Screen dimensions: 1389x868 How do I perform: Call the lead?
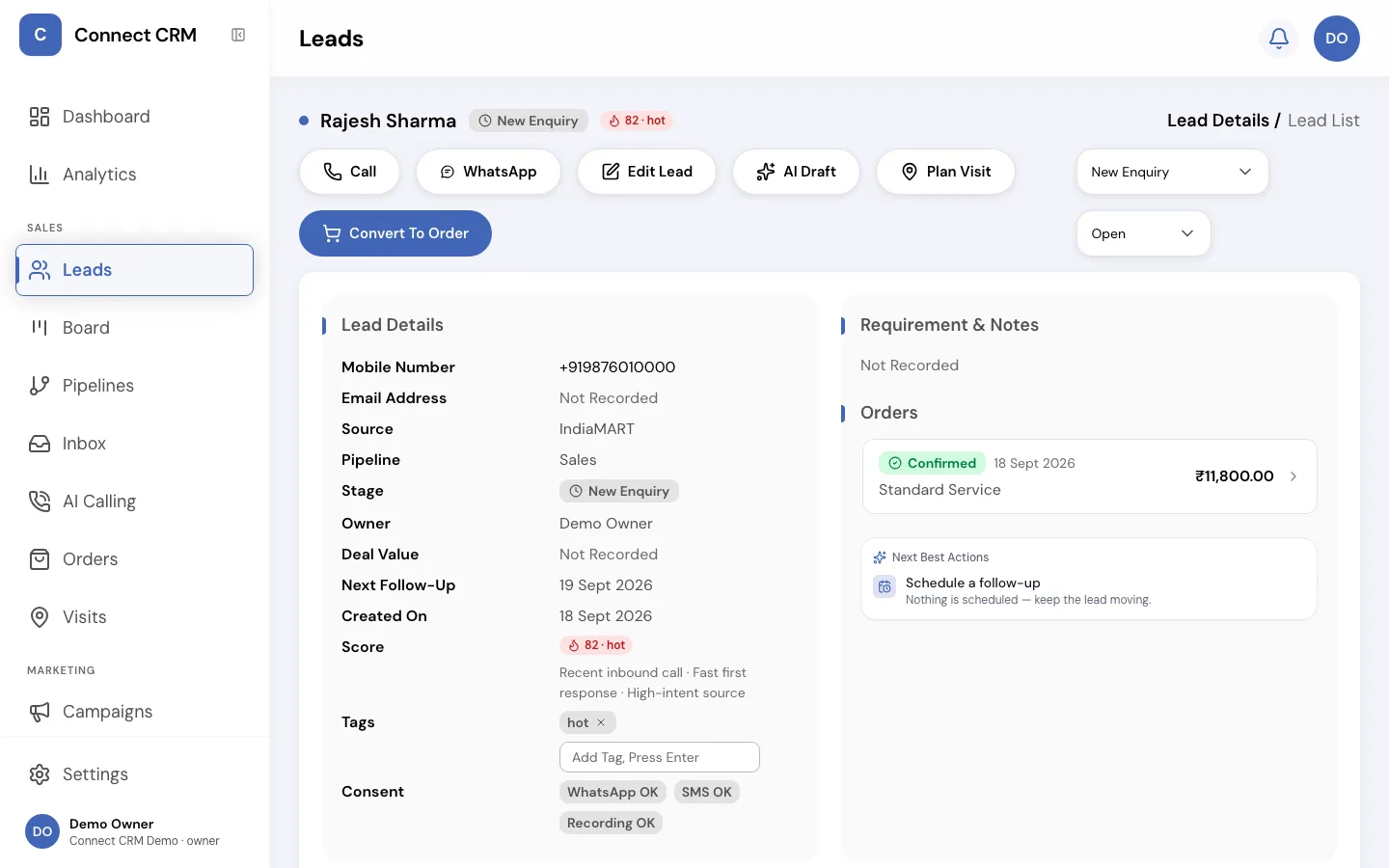coord(349,172)
